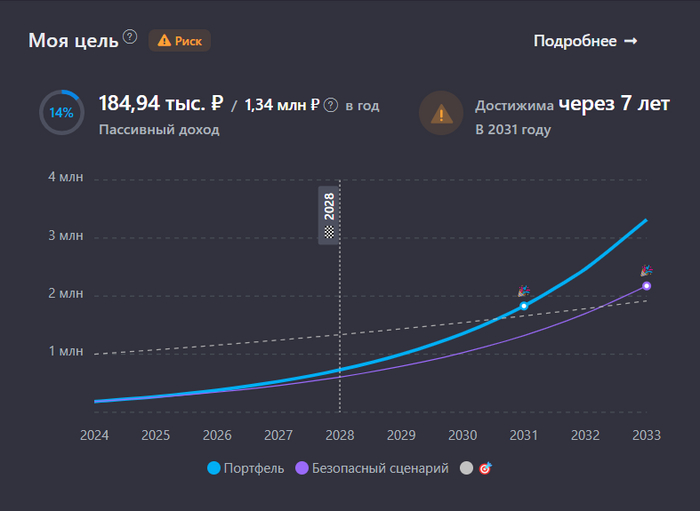This screenshot has width=700, height=511.
Task: Click the help icon beside 'Моя цель'
Action: 130,38
